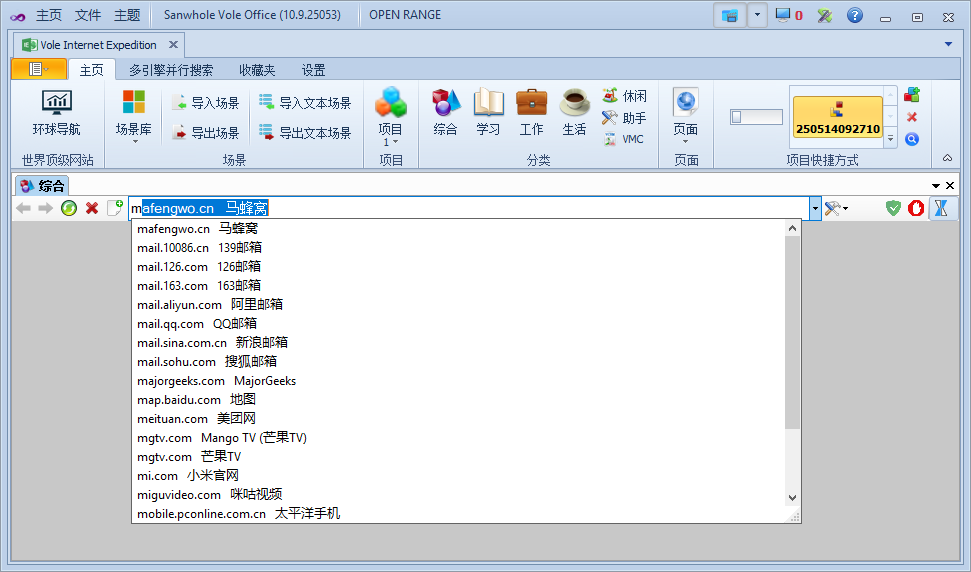The height and width of the screenshot is (572, 971).
Task: Open the 主页 title menu
Action: tap(49, 15)
